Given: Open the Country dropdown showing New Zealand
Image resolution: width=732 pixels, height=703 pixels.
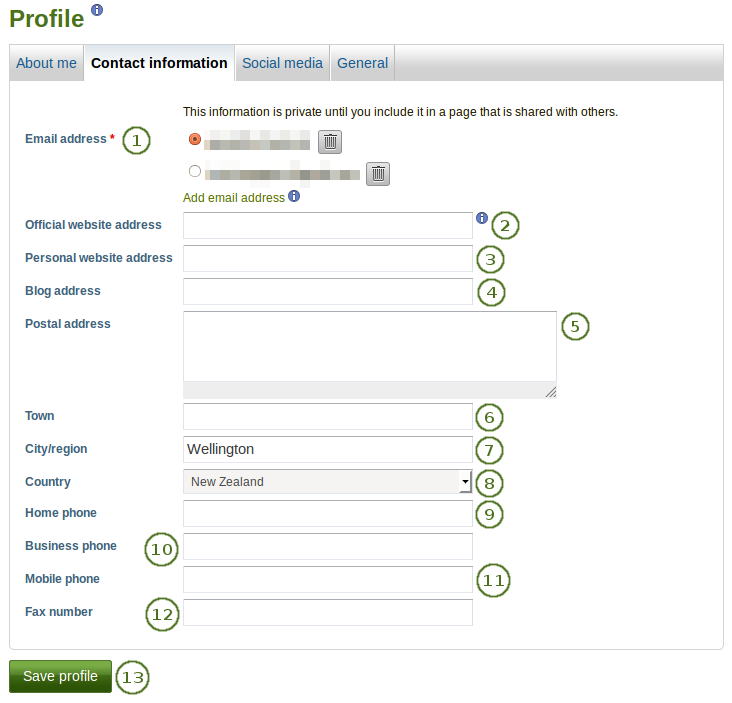Looking at the screenshot, I should click(327, 482).
